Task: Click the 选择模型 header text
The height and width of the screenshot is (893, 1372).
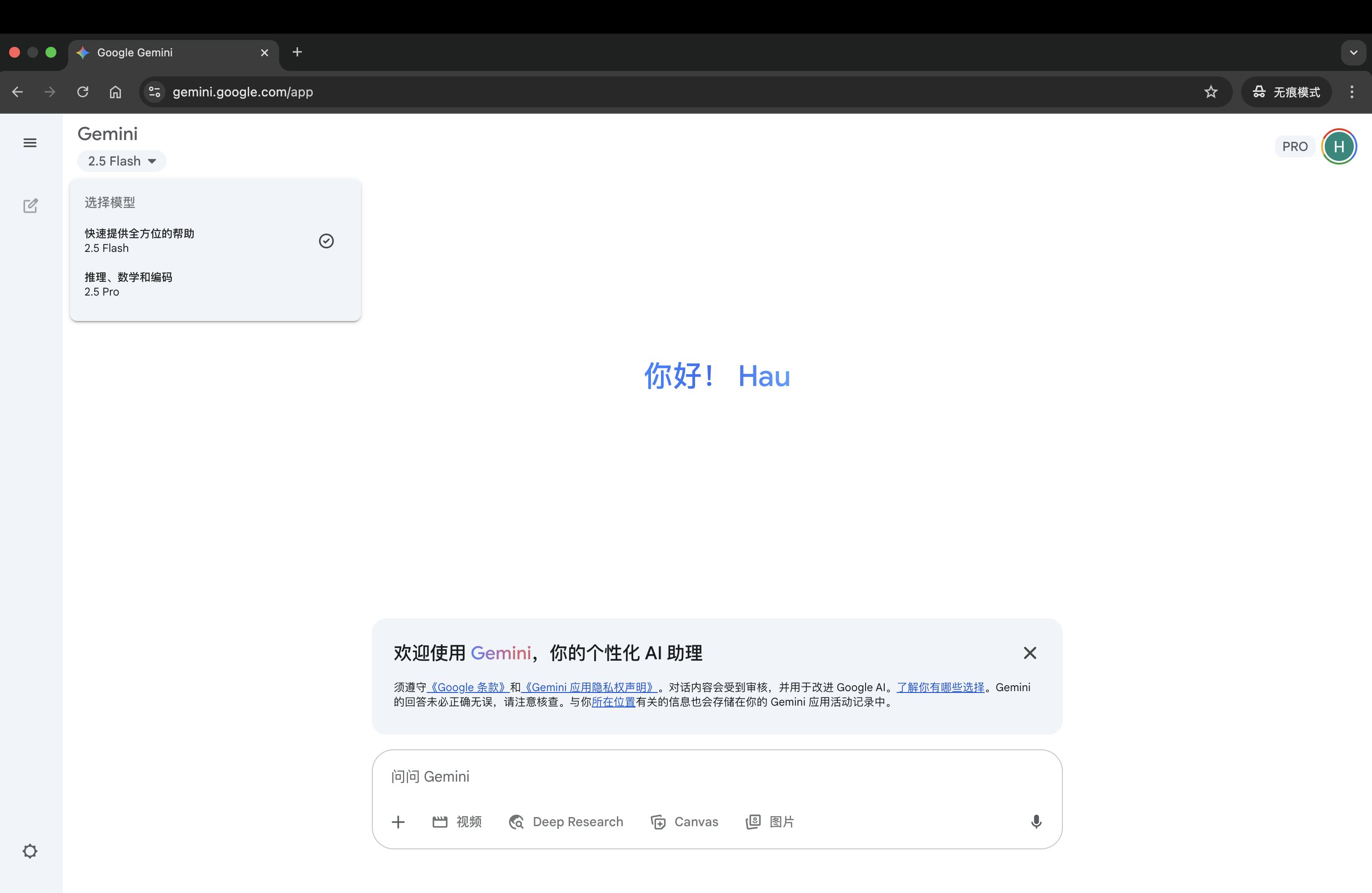Action: pos(110,202)
